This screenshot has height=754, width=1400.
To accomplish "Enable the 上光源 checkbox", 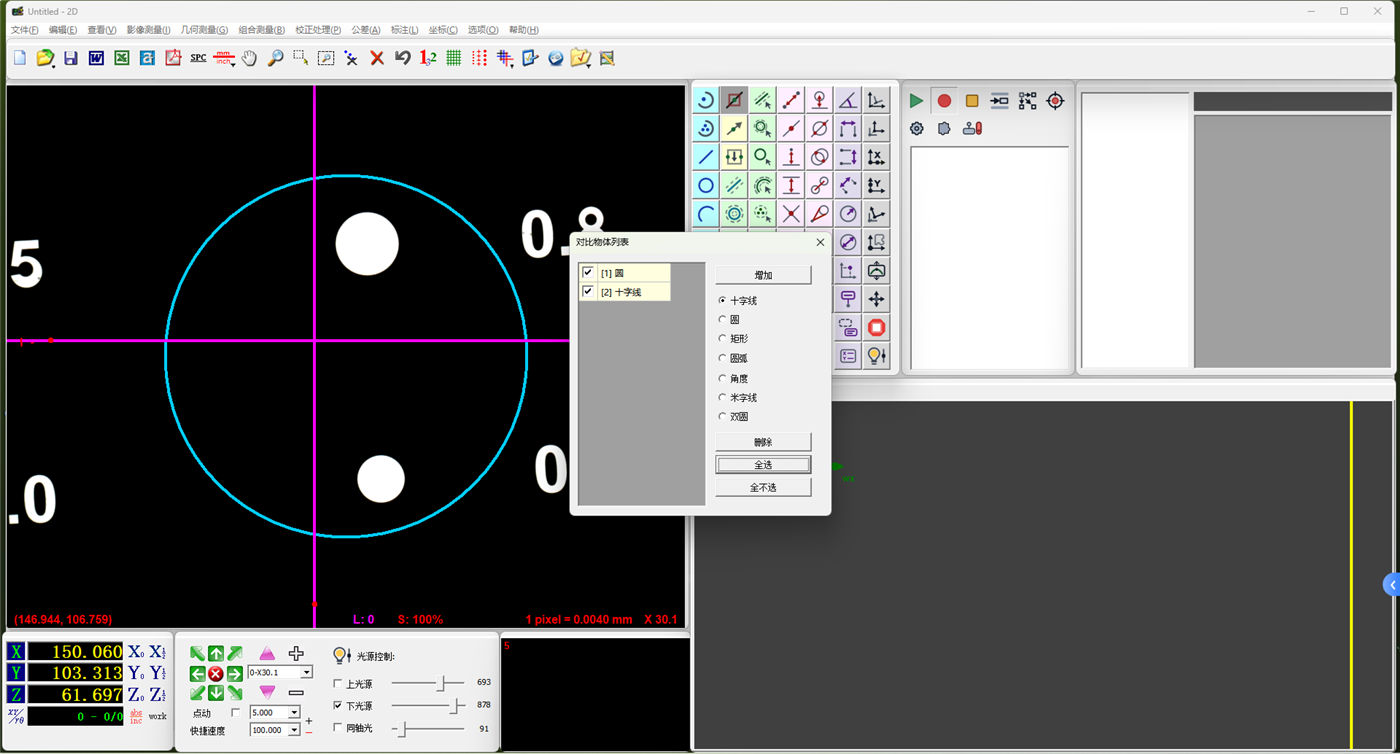I will point(338,684).
